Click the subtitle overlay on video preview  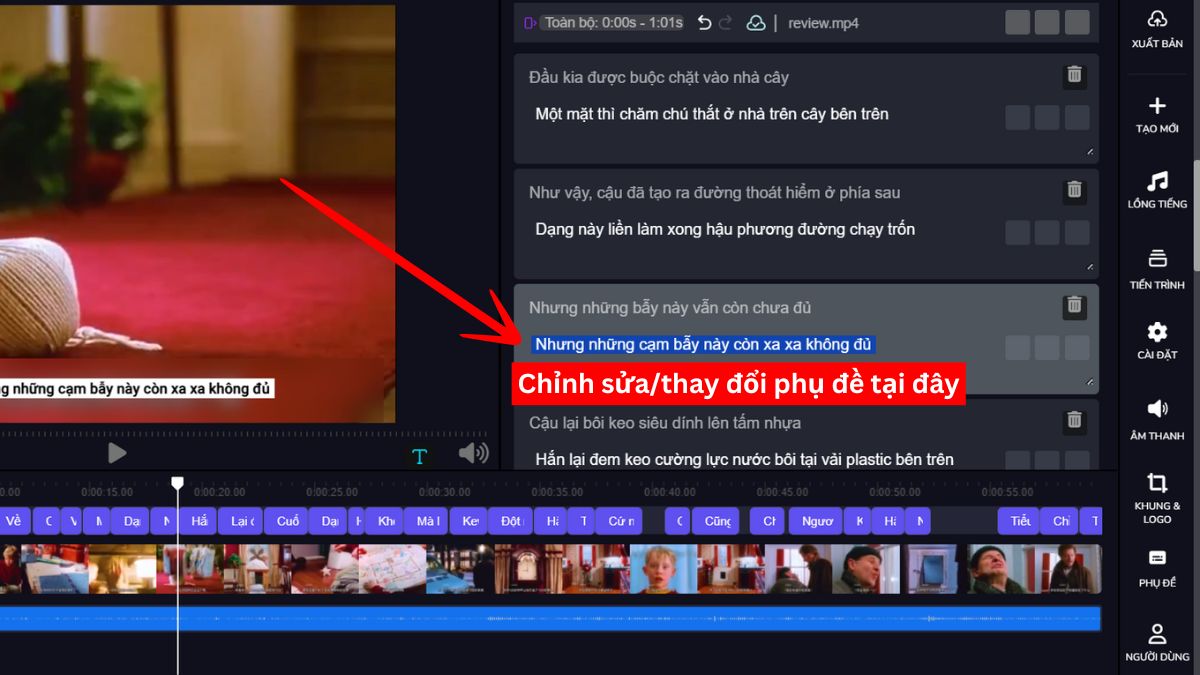[136, 388]
